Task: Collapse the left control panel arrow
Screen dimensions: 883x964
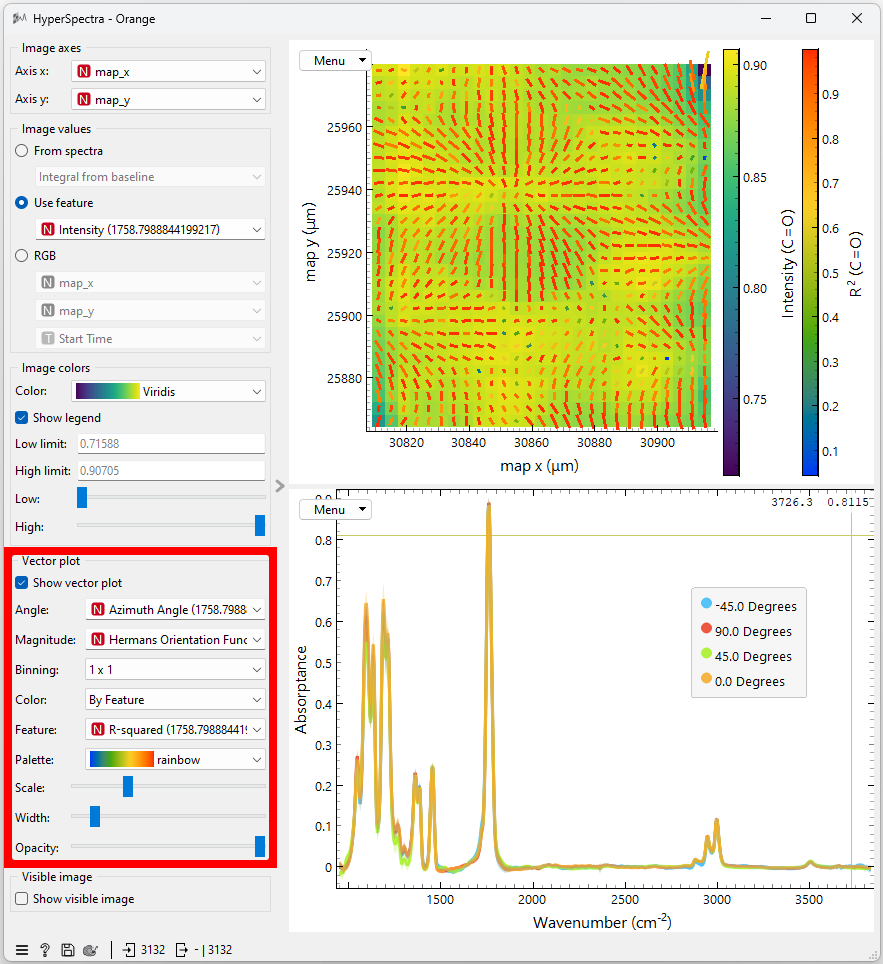Action: click(280, 486)
